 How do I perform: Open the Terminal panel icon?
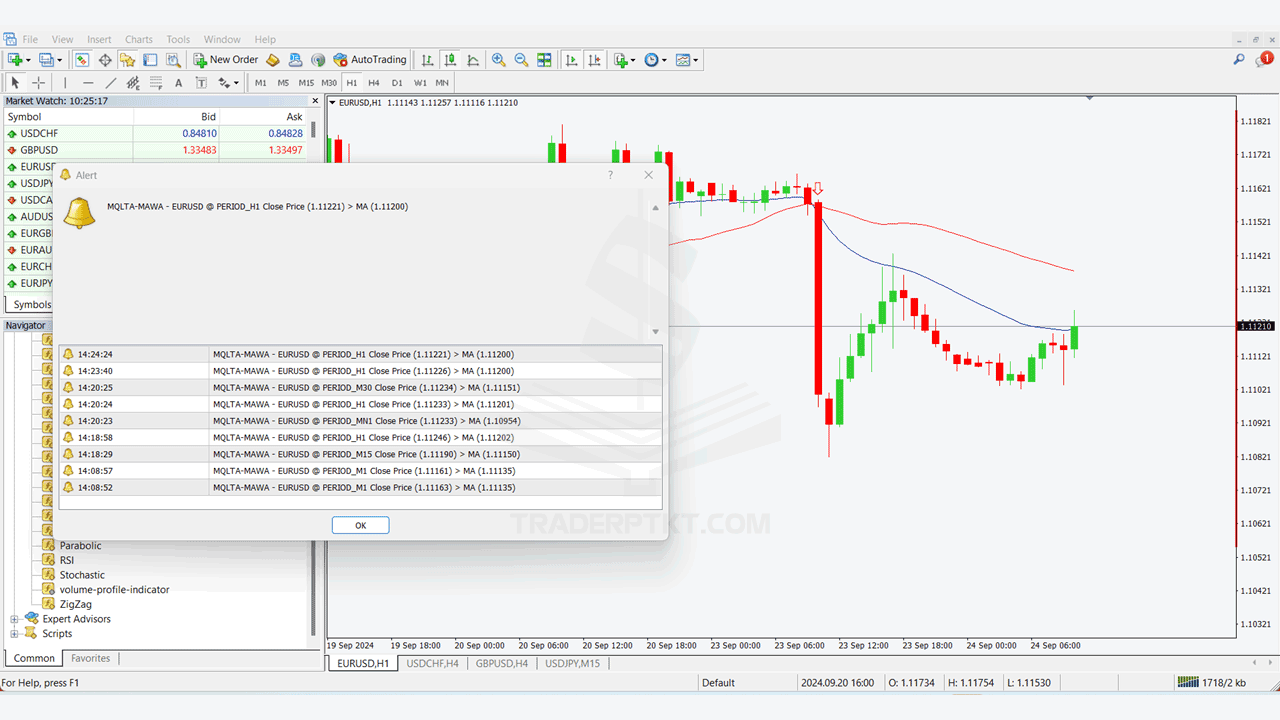150,60
